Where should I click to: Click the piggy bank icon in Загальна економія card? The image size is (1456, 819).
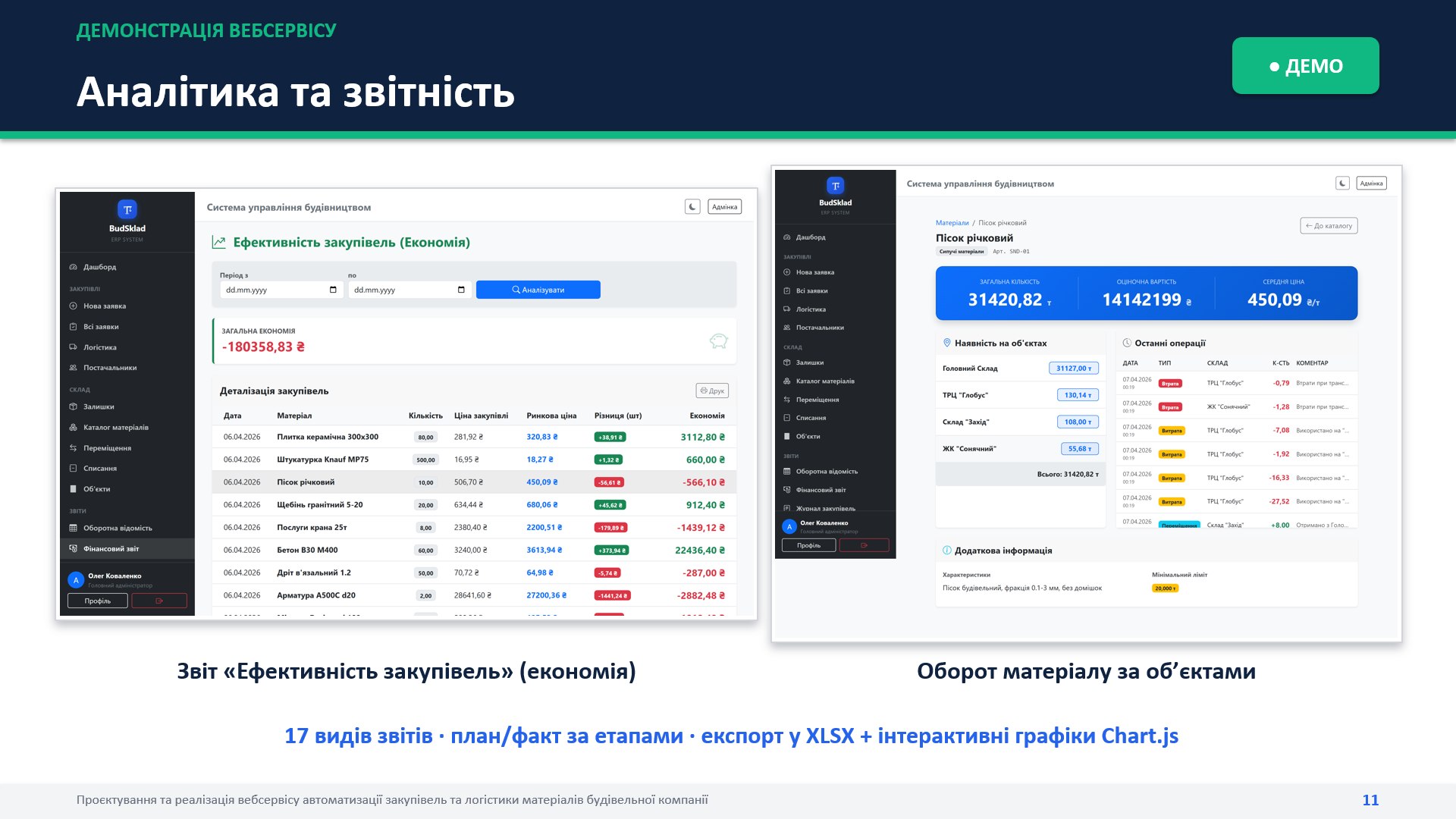tap(718, 341)
